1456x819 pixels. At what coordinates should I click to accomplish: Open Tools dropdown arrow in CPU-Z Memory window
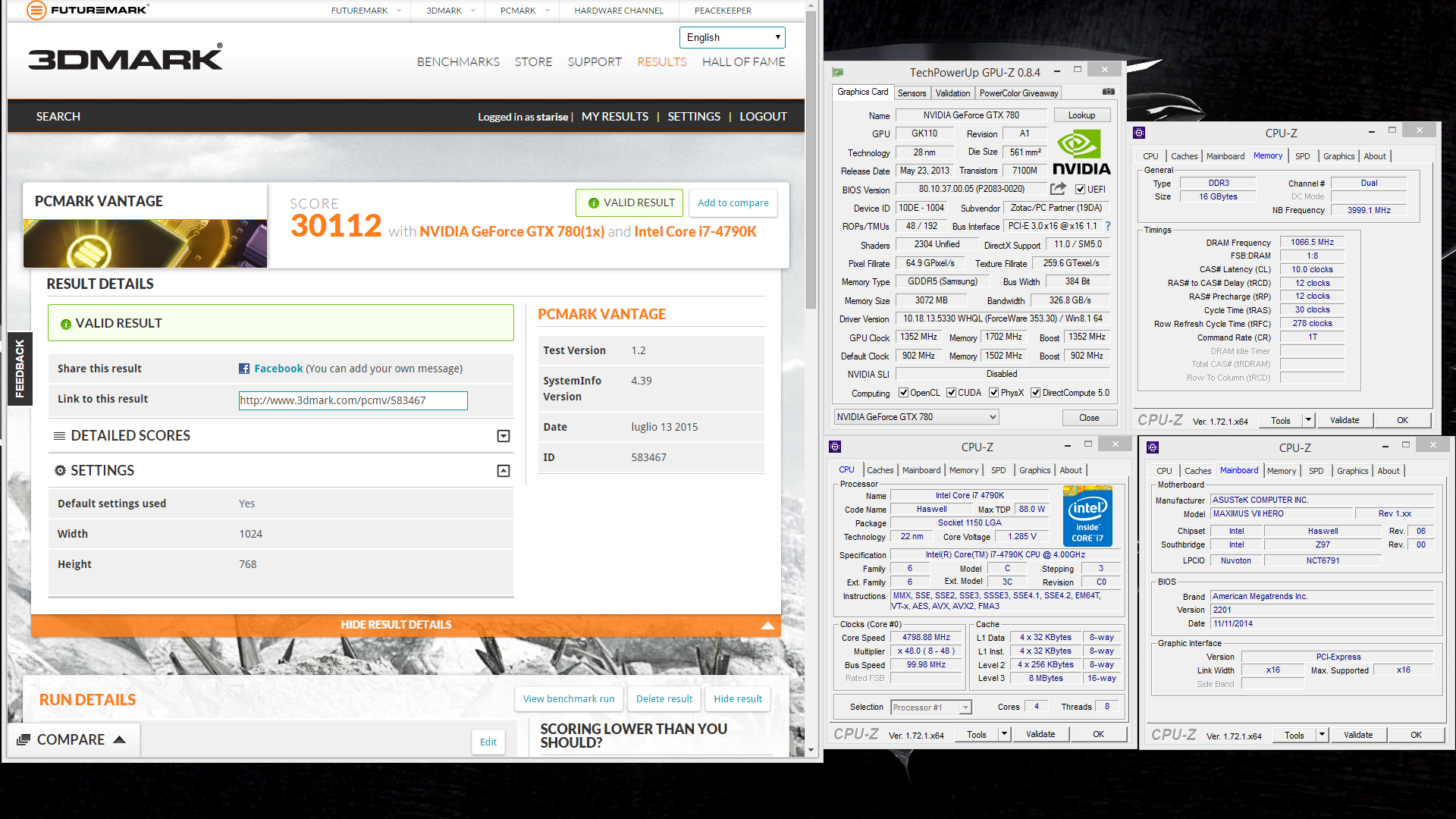coord(1307,420)
